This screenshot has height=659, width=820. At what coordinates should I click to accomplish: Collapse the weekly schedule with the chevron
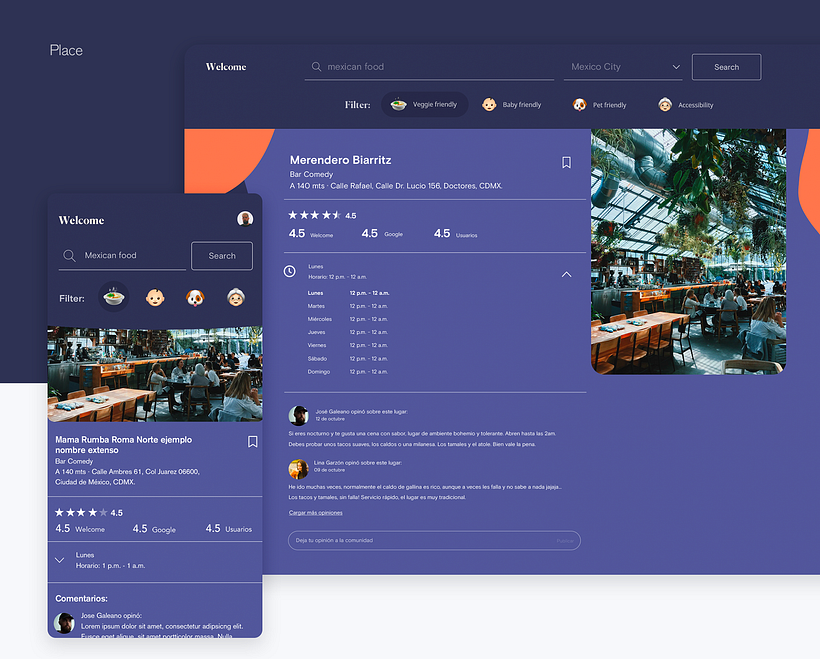(566, 275)
